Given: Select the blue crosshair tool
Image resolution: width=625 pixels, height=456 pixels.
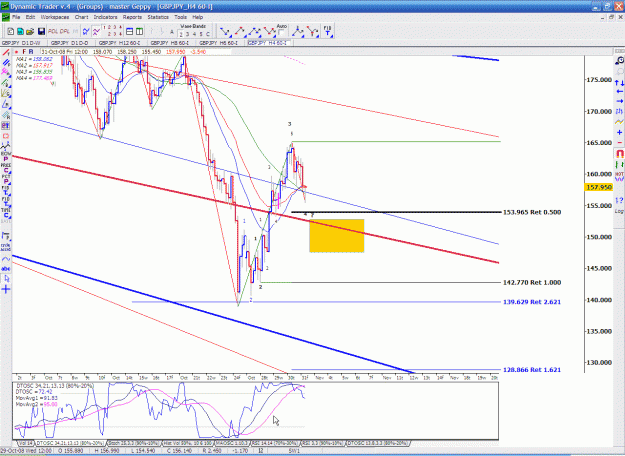Looking at the screenshot, I should coord(6,289).
